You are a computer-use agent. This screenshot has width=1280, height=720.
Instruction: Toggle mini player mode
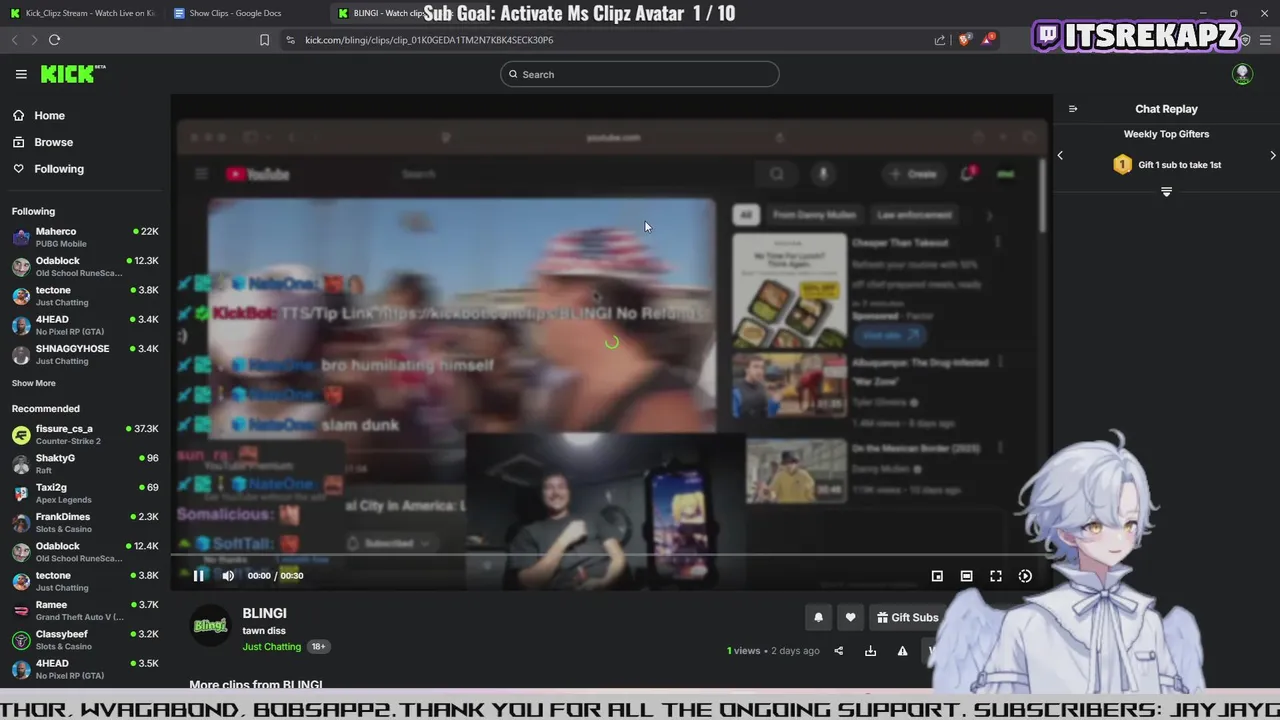tap(937, 576)
